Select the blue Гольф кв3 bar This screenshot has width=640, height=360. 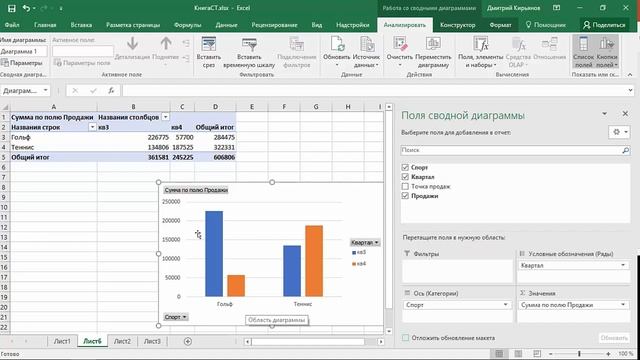click(x=214, y=253)
